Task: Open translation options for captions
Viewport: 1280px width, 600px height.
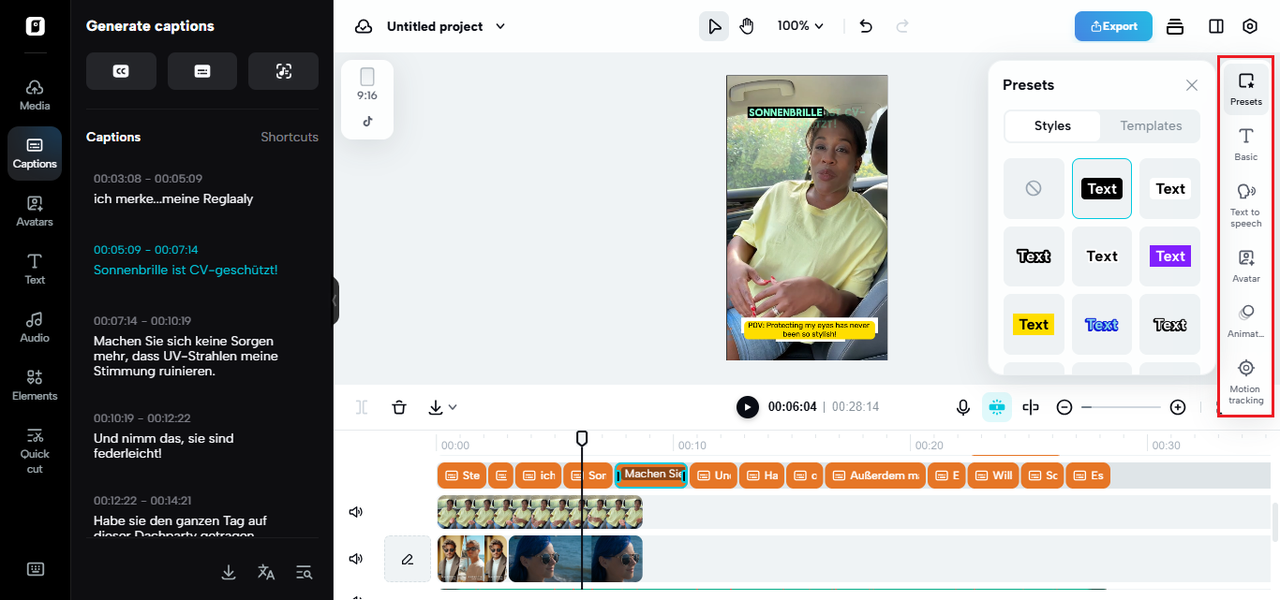Action: click(x=266, y=572)
